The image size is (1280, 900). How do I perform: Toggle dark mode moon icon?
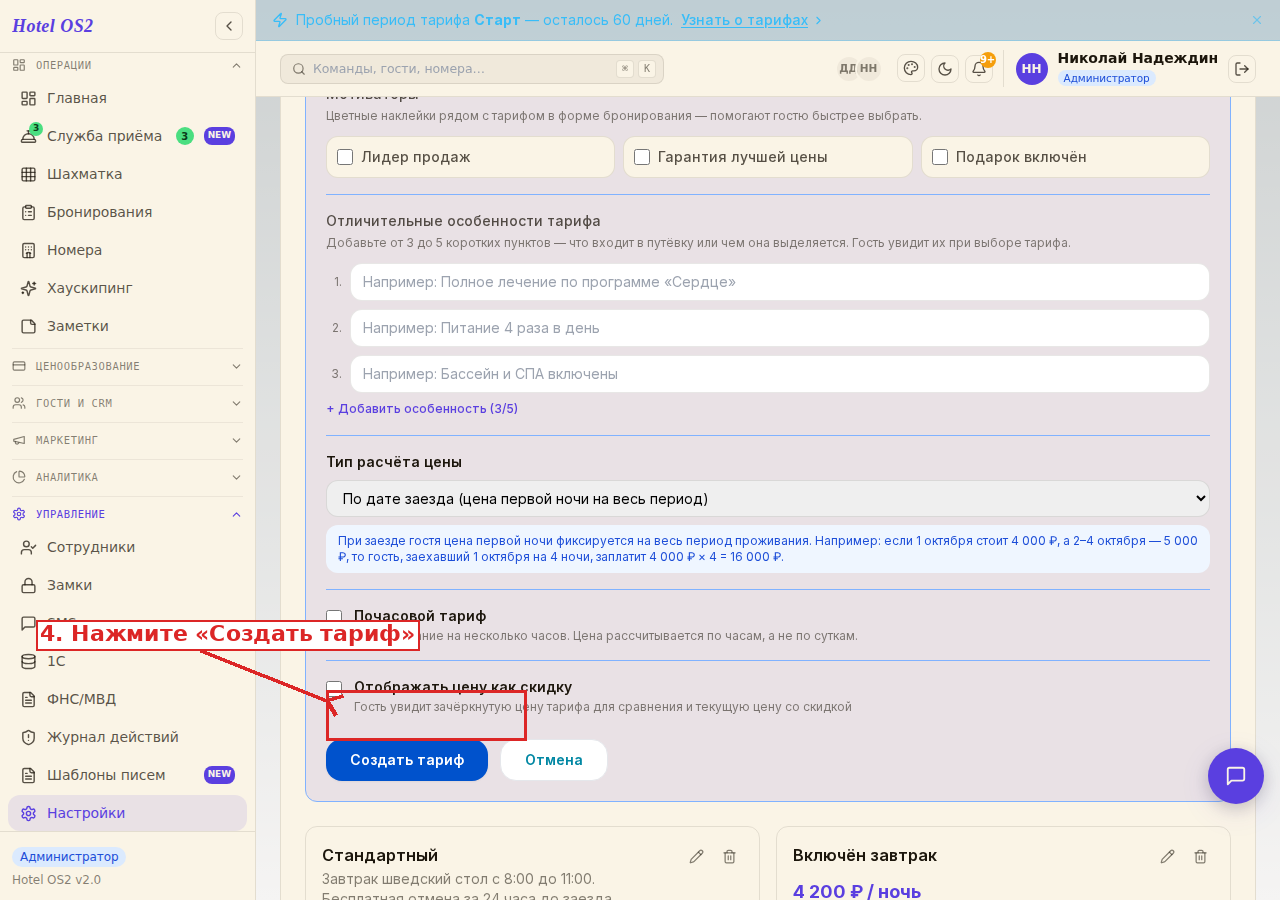click(x=945, y=69)
